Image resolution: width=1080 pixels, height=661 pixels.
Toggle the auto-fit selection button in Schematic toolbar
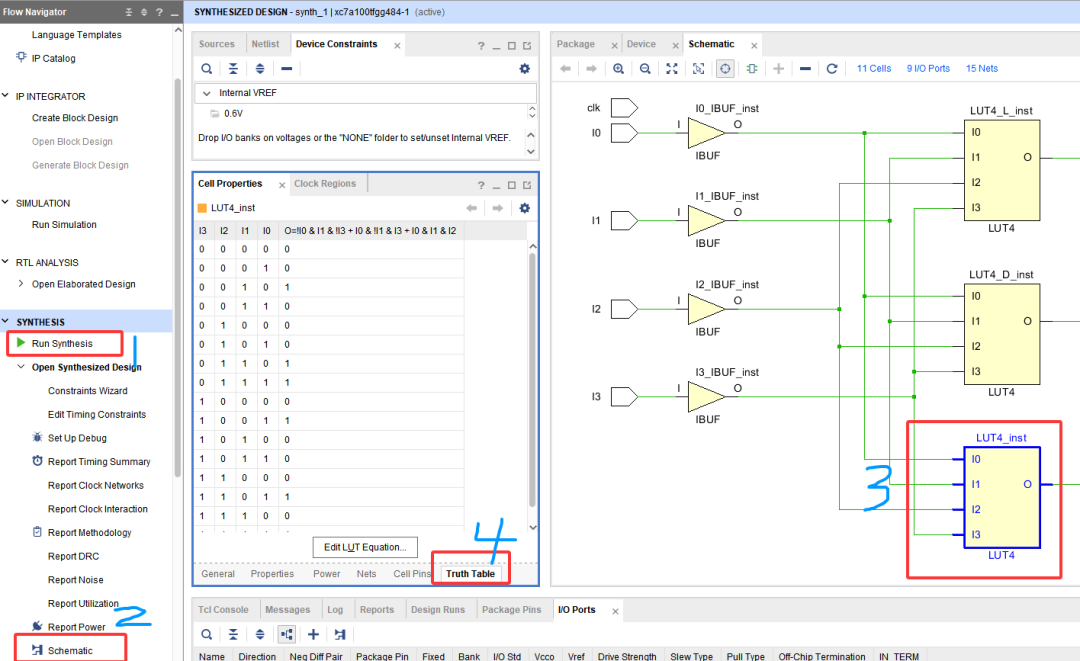click(x=725, y=69)
